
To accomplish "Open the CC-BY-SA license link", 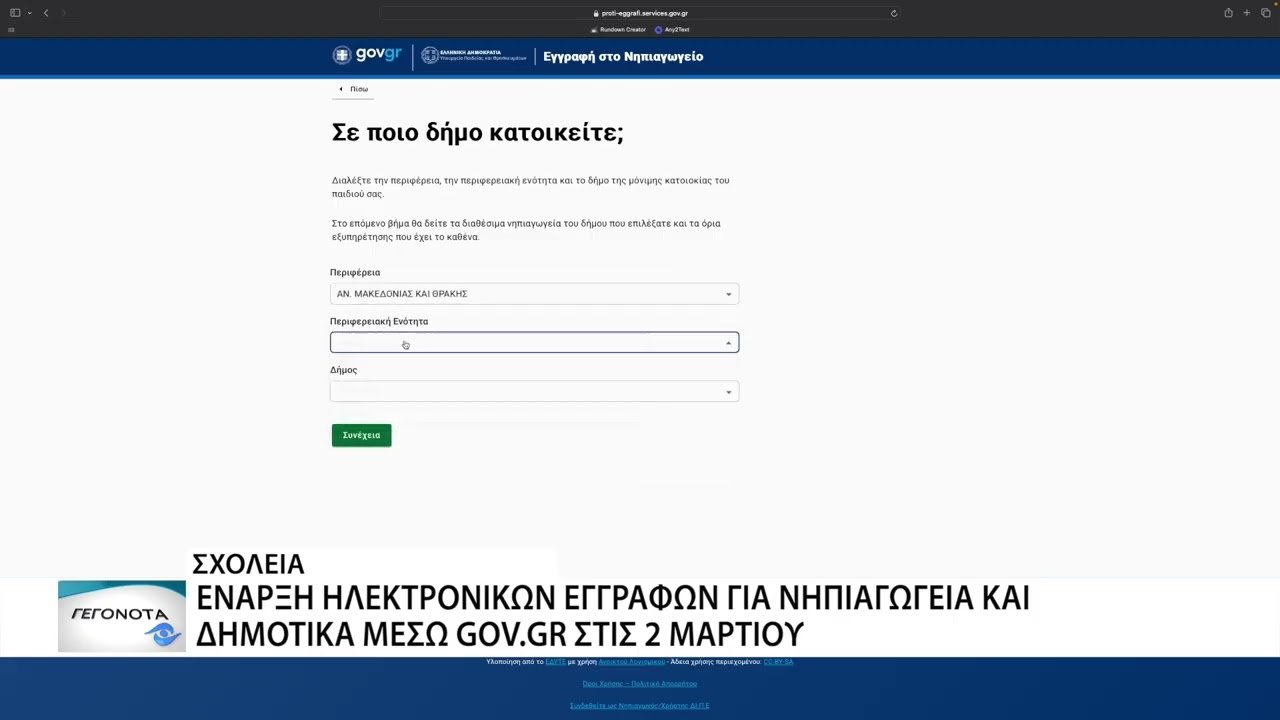I will pos(778,662).
